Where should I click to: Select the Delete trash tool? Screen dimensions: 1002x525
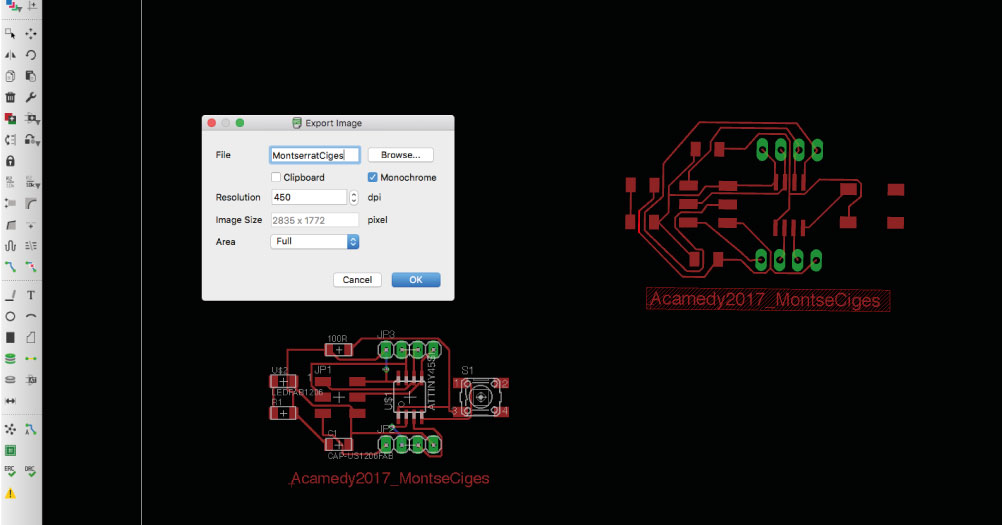(10, 97)
